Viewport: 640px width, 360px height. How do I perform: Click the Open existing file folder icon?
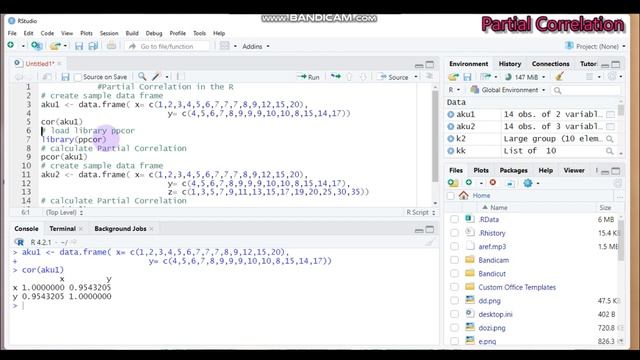point(55,46)
